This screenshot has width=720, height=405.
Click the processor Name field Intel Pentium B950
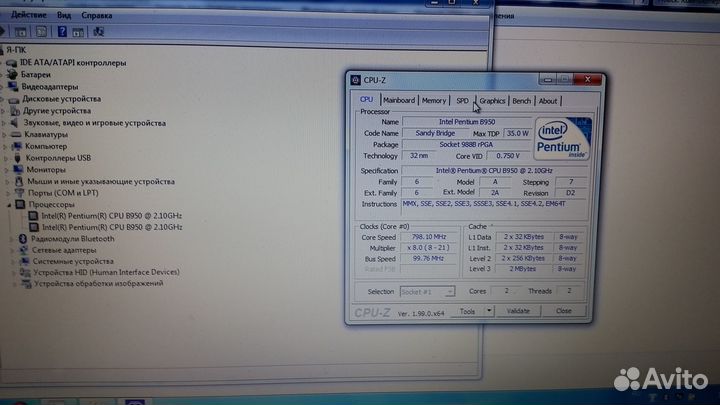[467, 122]
